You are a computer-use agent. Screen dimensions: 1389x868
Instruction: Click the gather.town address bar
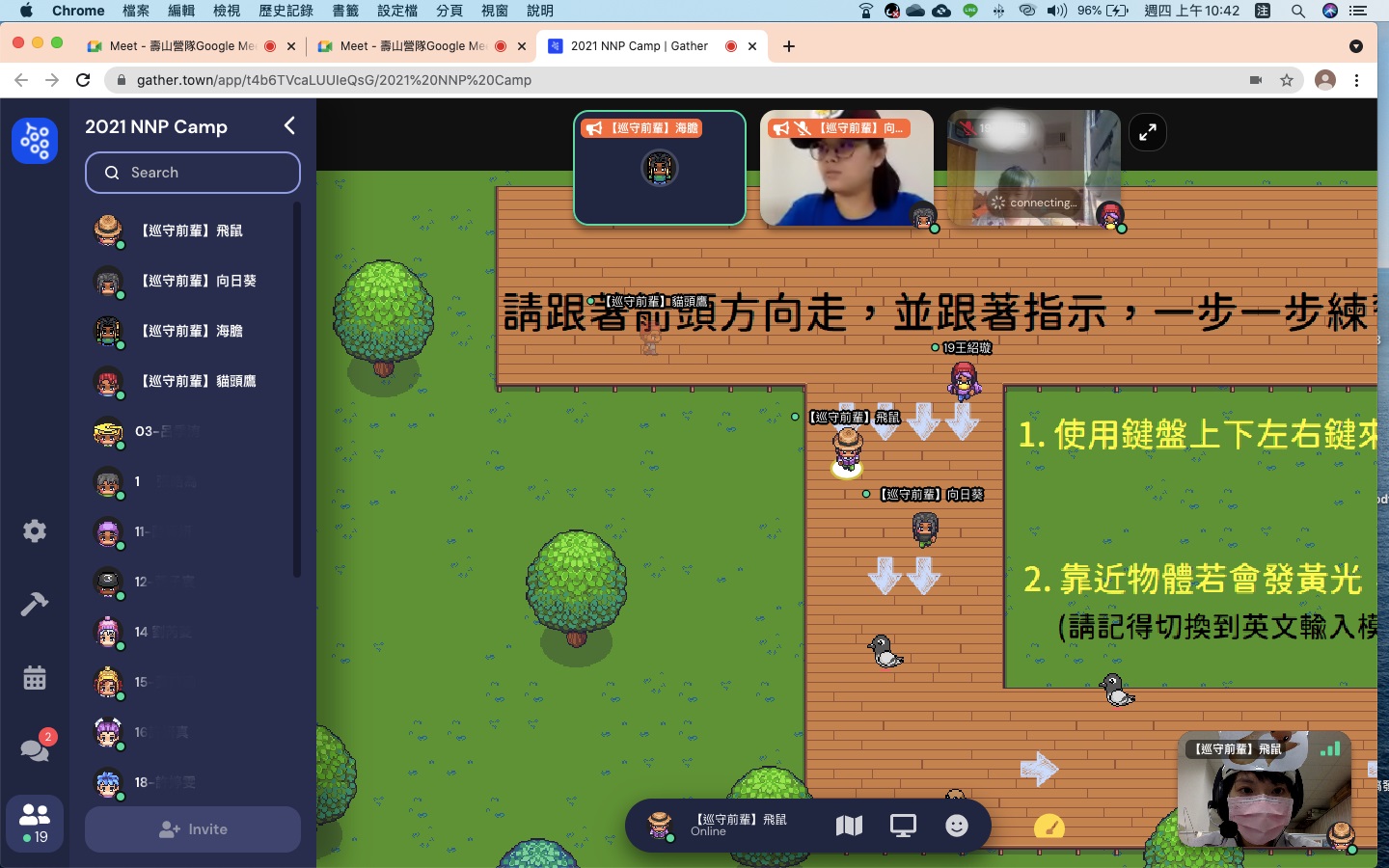click(675, 80)
